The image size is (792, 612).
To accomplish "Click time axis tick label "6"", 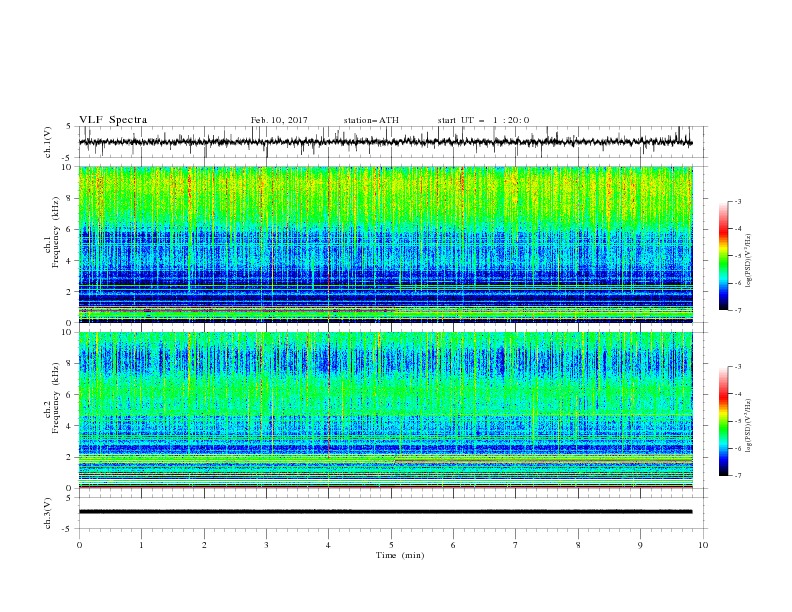I will coord(453,545).
